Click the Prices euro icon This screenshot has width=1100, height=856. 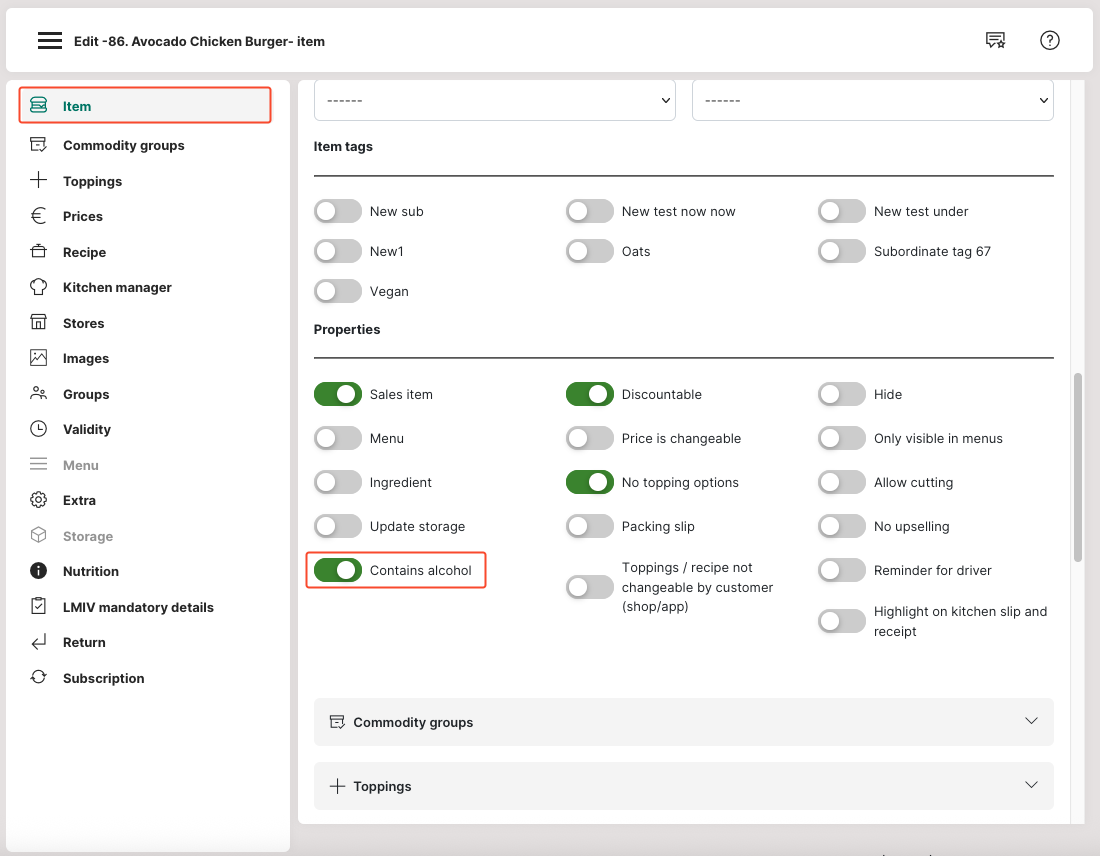click(x=39, y=216)
